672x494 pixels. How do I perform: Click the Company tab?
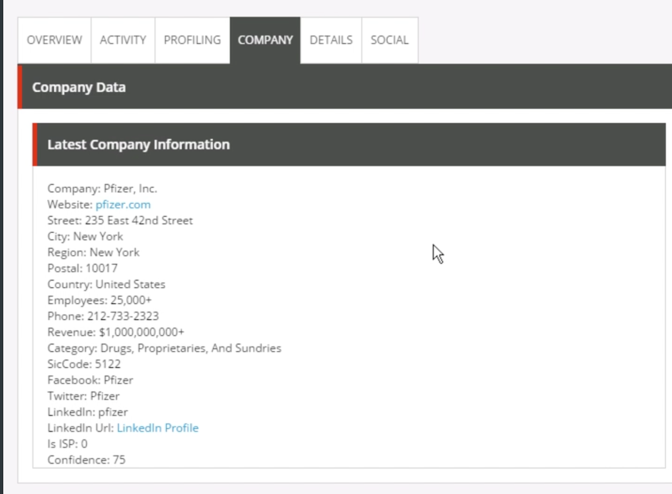(x=265, y=40)
